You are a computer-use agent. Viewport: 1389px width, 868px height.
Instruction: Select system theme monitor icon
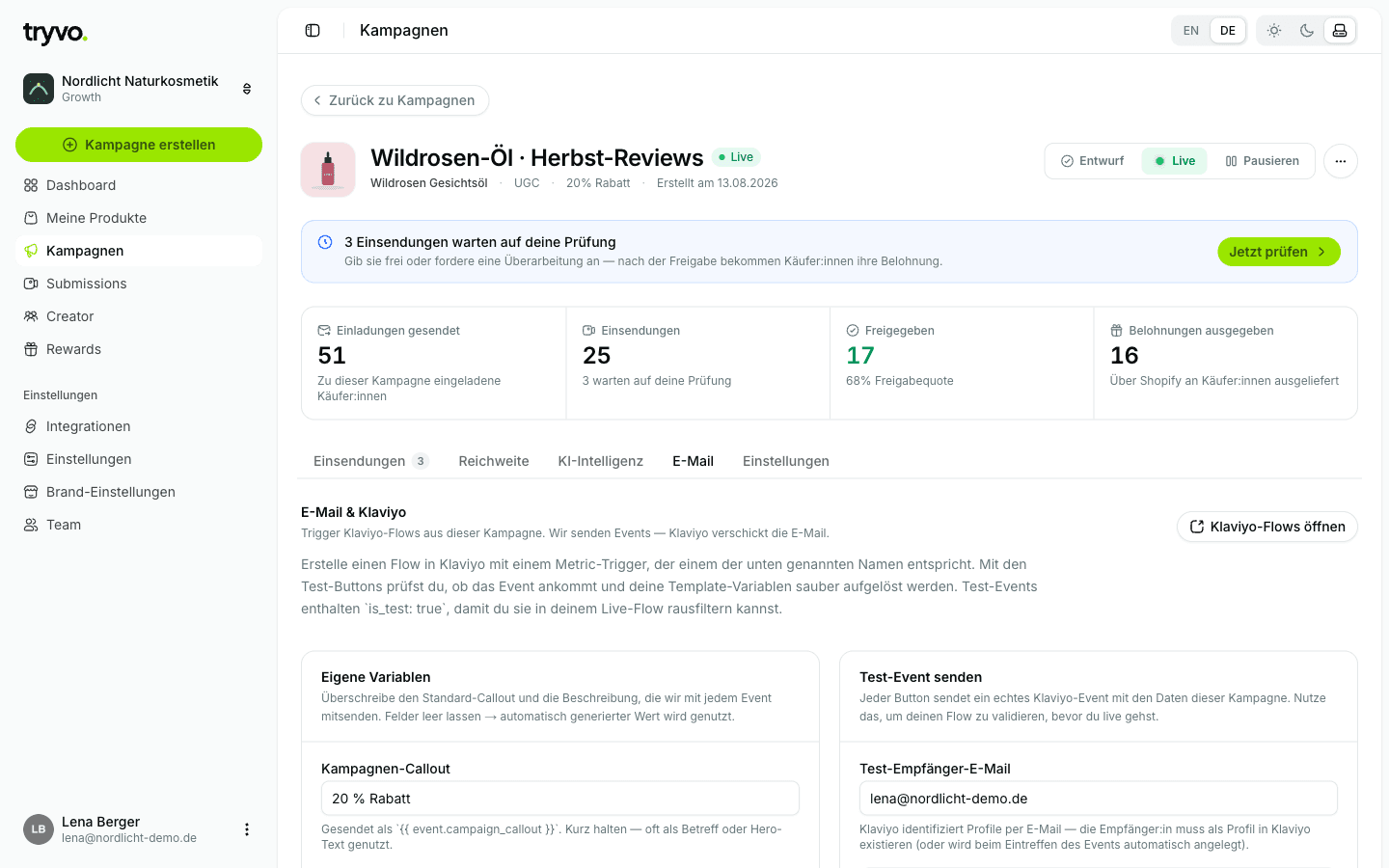[1340, 31]
